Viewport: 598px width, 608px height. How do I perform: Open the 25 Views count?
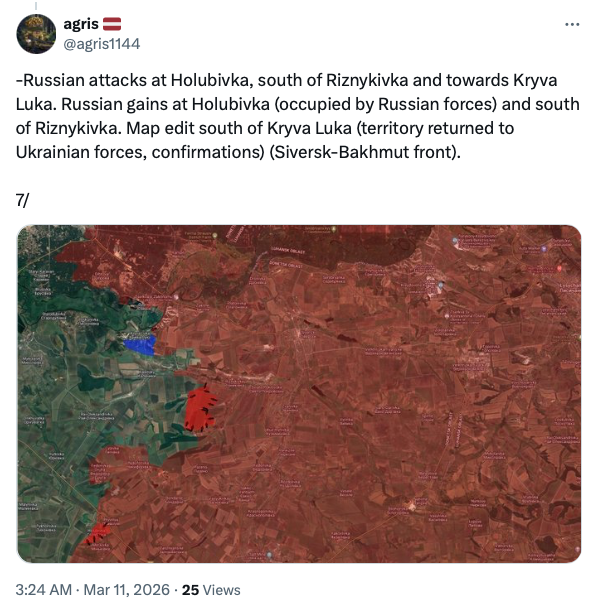pyautogui.click(x=211, y=590)
